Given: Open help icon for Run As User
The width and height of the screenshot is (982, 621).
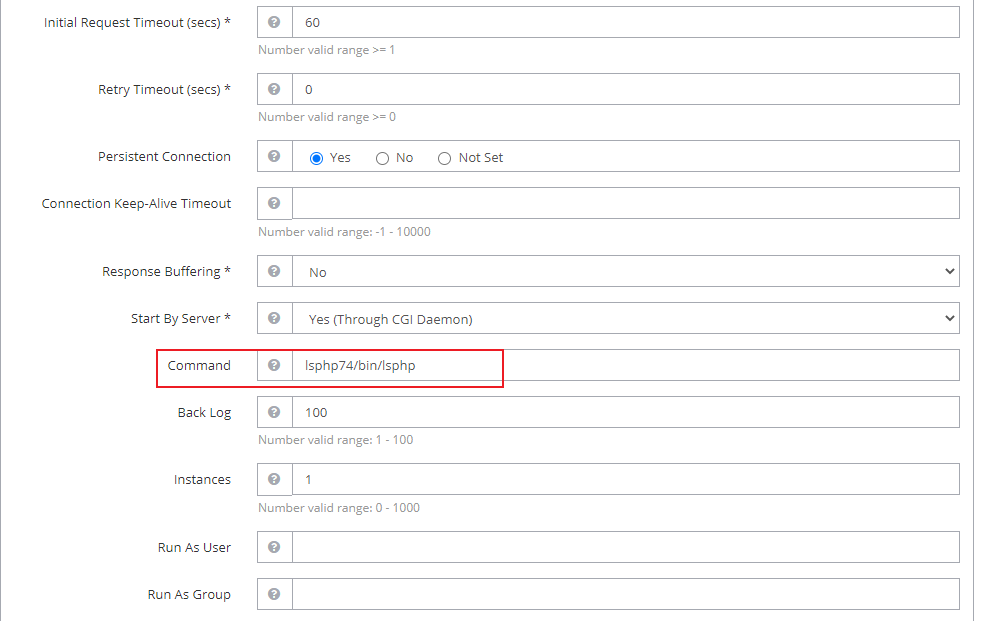Looking at the screenshot, I should coord(274,547).
